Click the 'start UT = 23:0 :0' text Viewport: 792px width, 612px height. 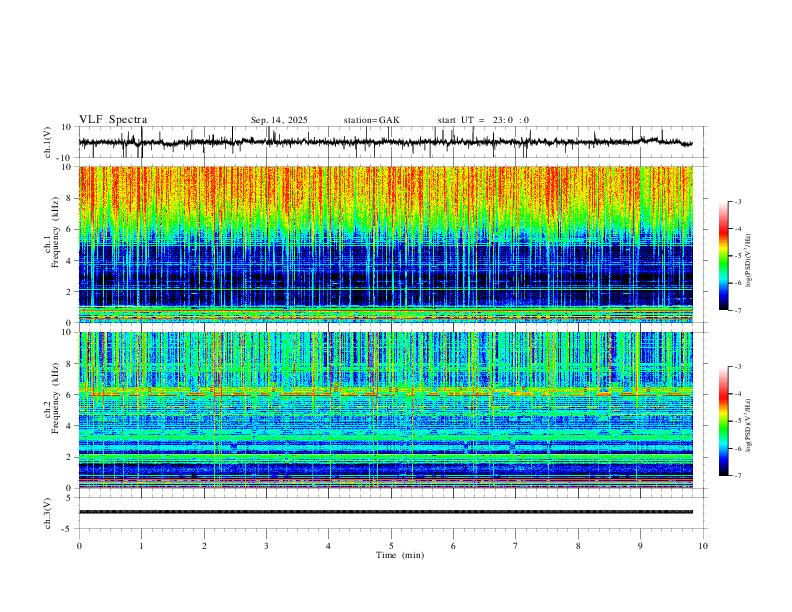point(483,120)
